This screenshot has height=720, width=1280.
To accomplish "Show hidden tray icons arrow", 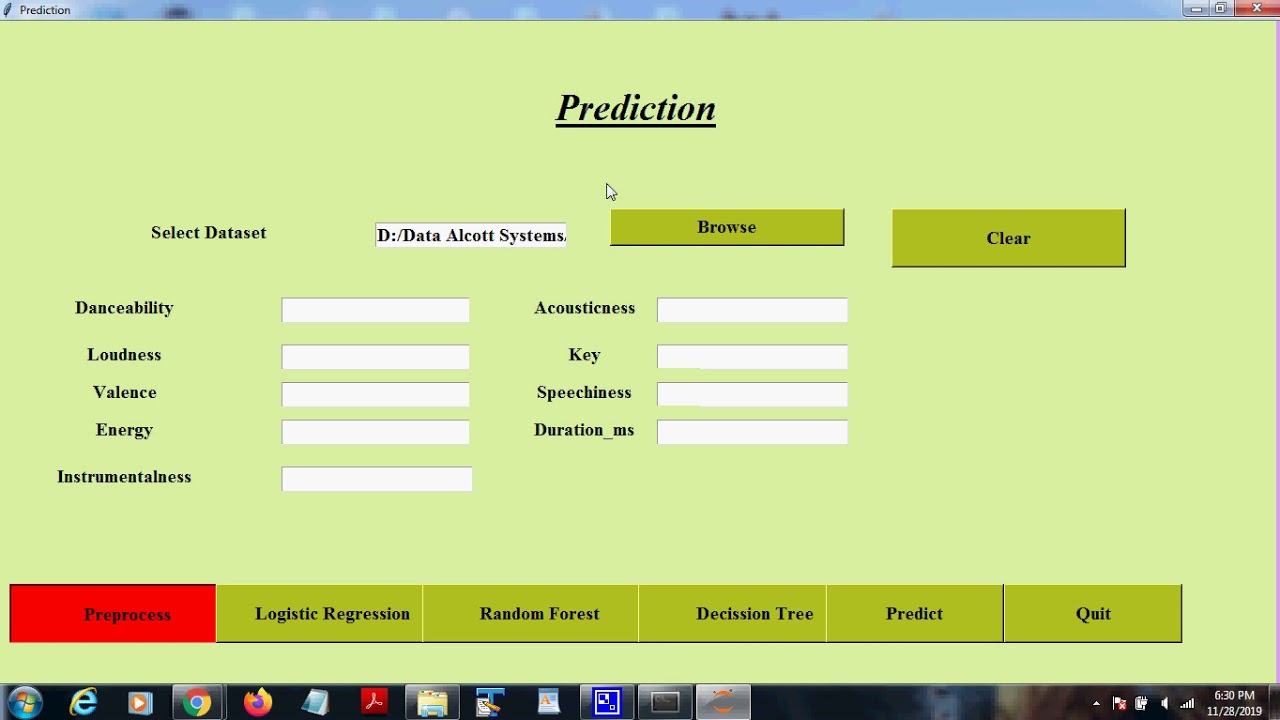I will click(x=1096, y=703).
